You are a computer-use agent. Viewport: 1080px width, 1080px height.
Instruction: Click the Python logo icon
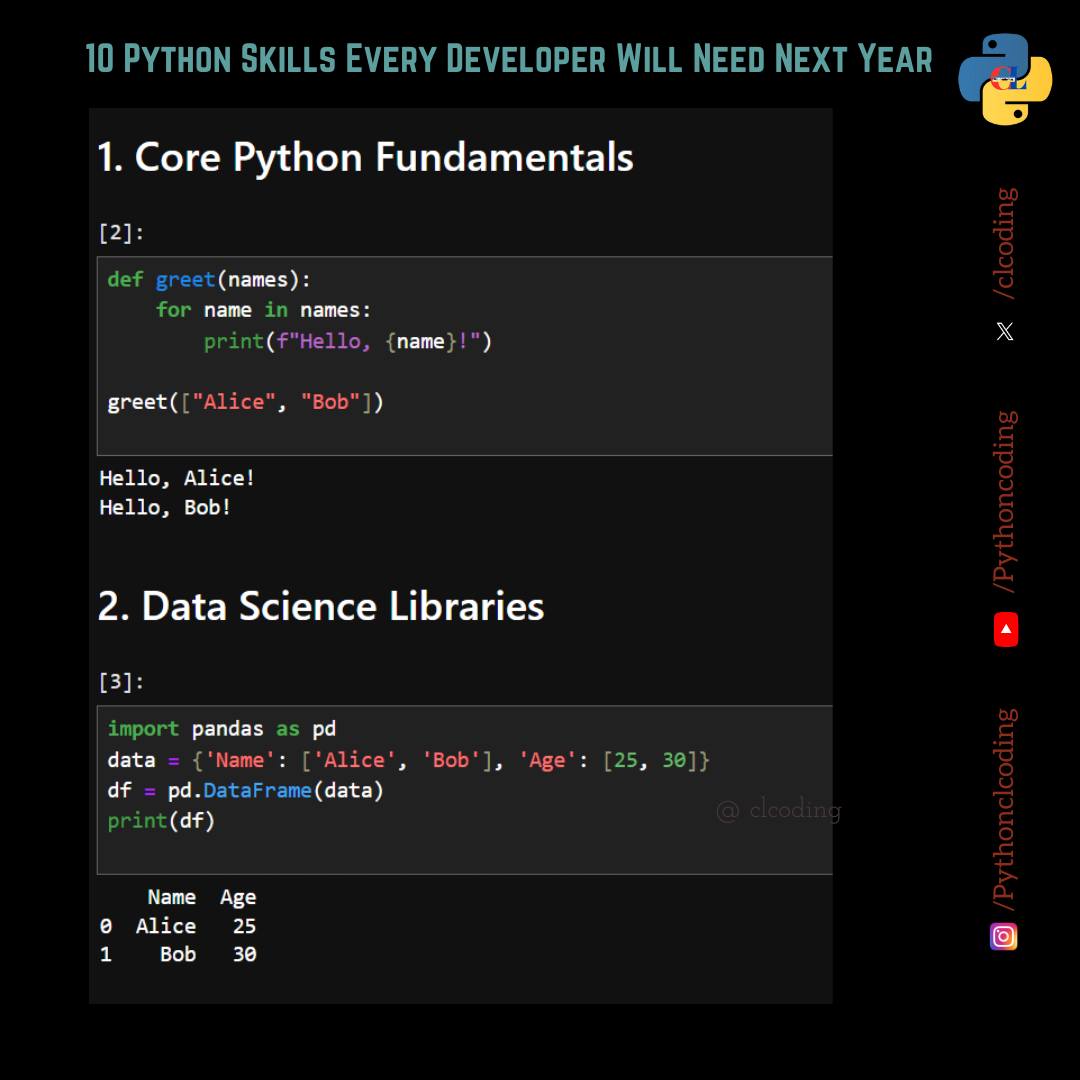pyautogui.click(x=1005, y=79)
